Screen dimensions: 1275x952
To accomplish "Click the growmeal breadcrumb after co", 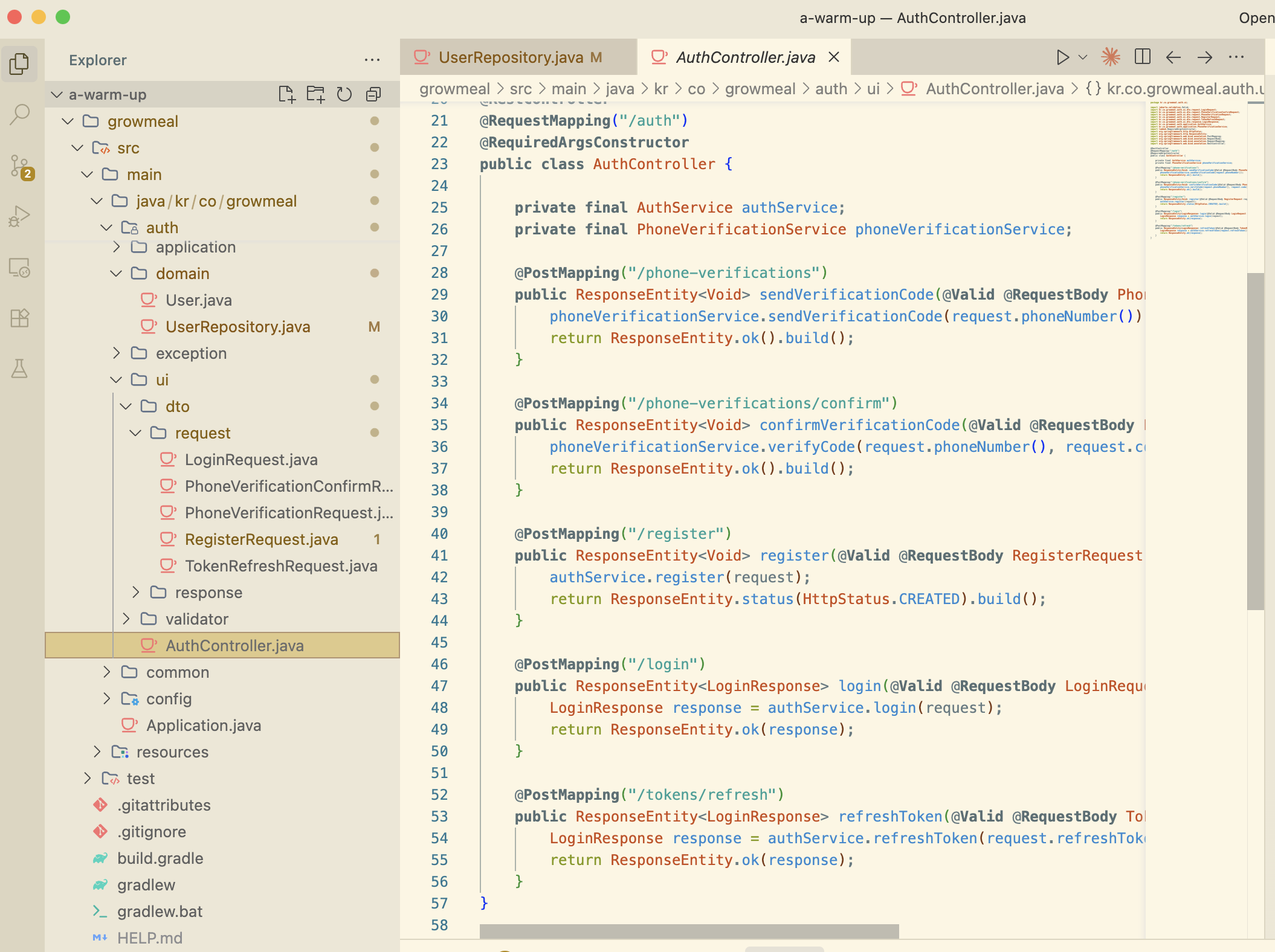I will [760, 89].
